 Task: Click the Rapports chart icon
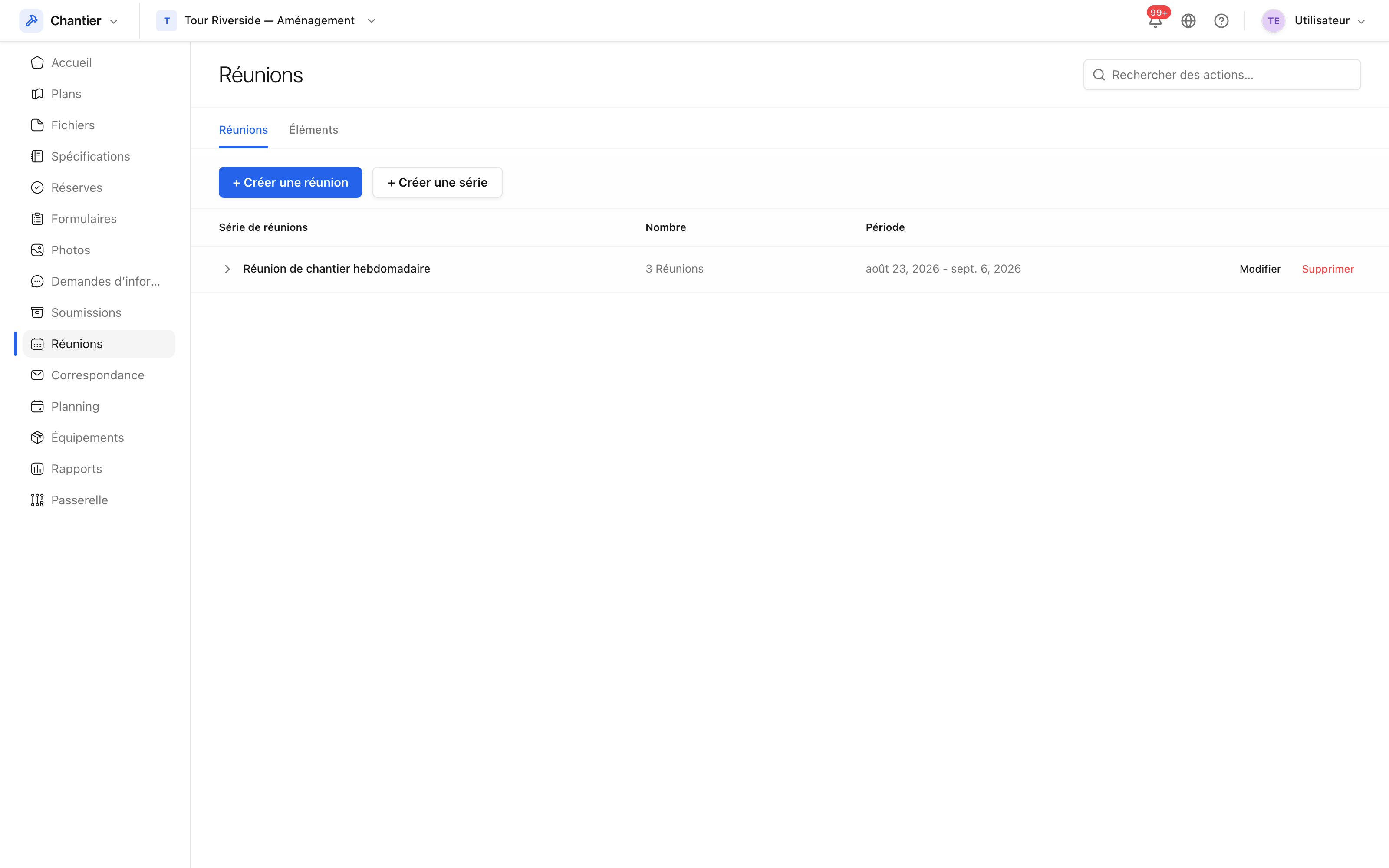[x=37, y=469]
